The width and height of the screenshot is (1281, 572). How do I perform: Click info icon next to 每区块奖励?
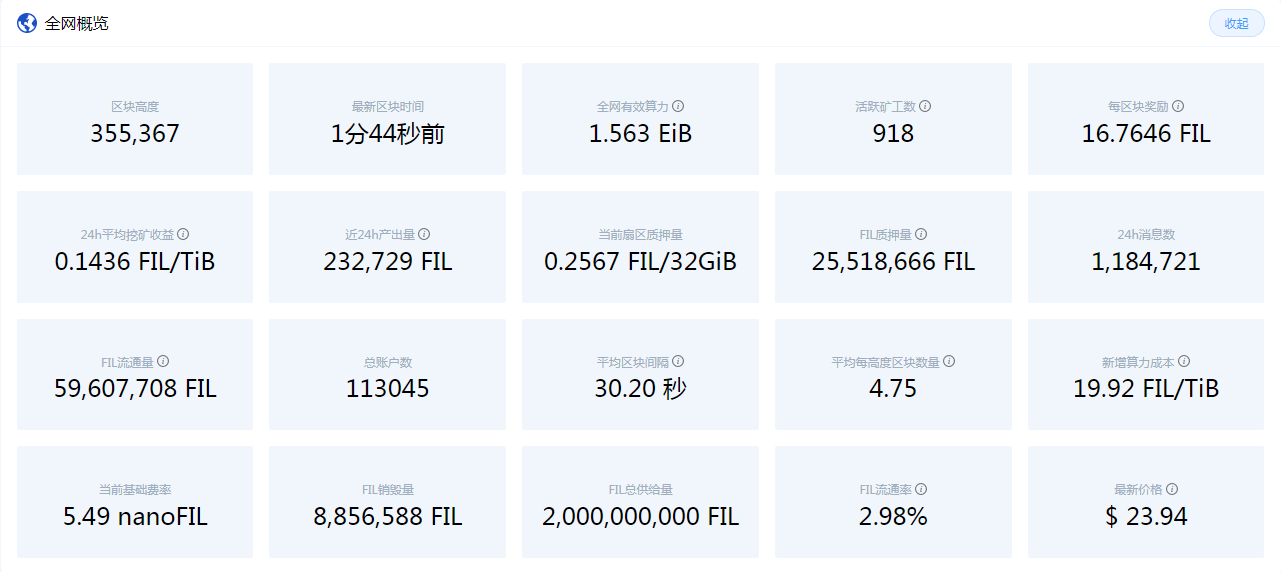tap(1178, 106)
